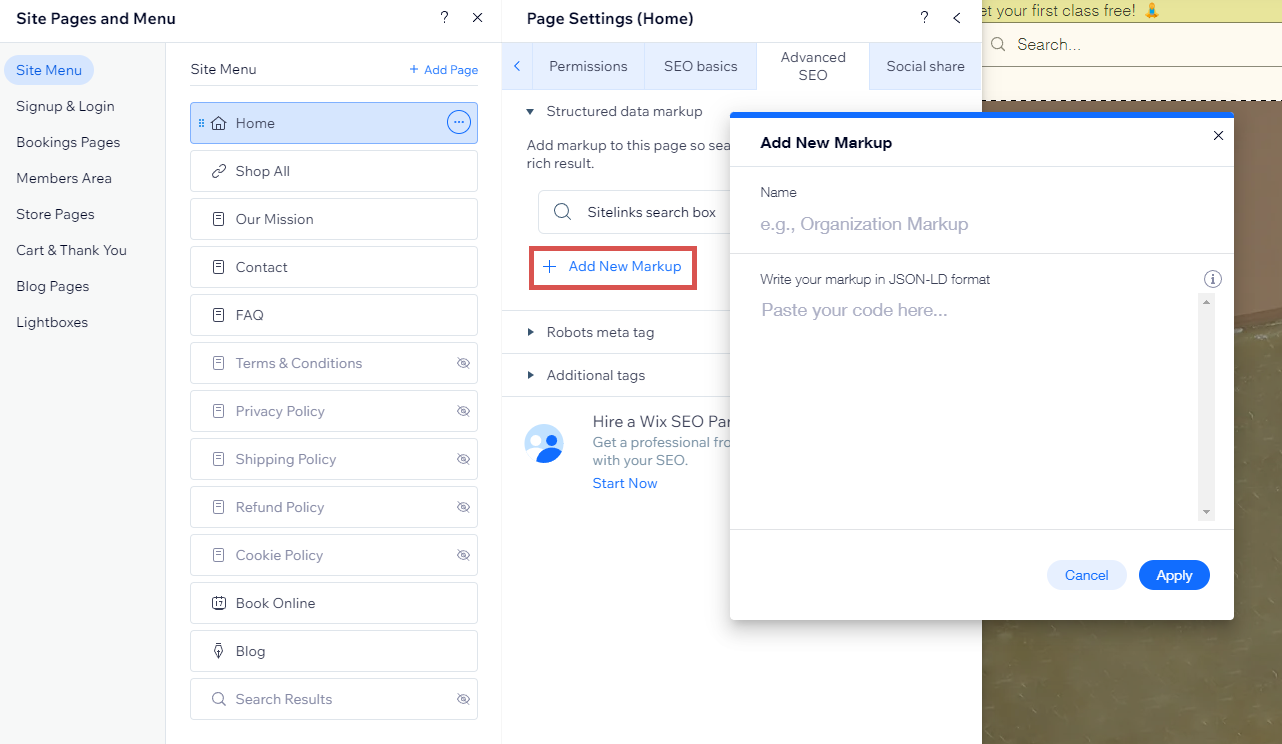Switch to the SEO basics tab
The height and width of the screenshot is (744, 1282).
(700, 65)
